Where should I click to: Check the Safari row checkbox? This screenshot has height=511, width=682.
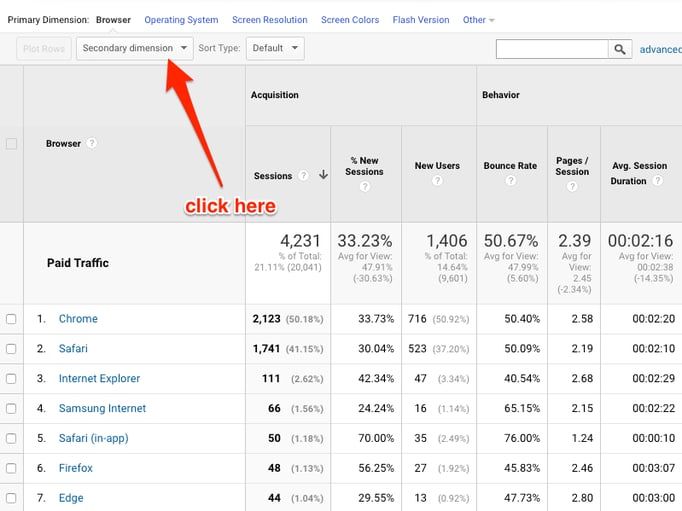11,349
